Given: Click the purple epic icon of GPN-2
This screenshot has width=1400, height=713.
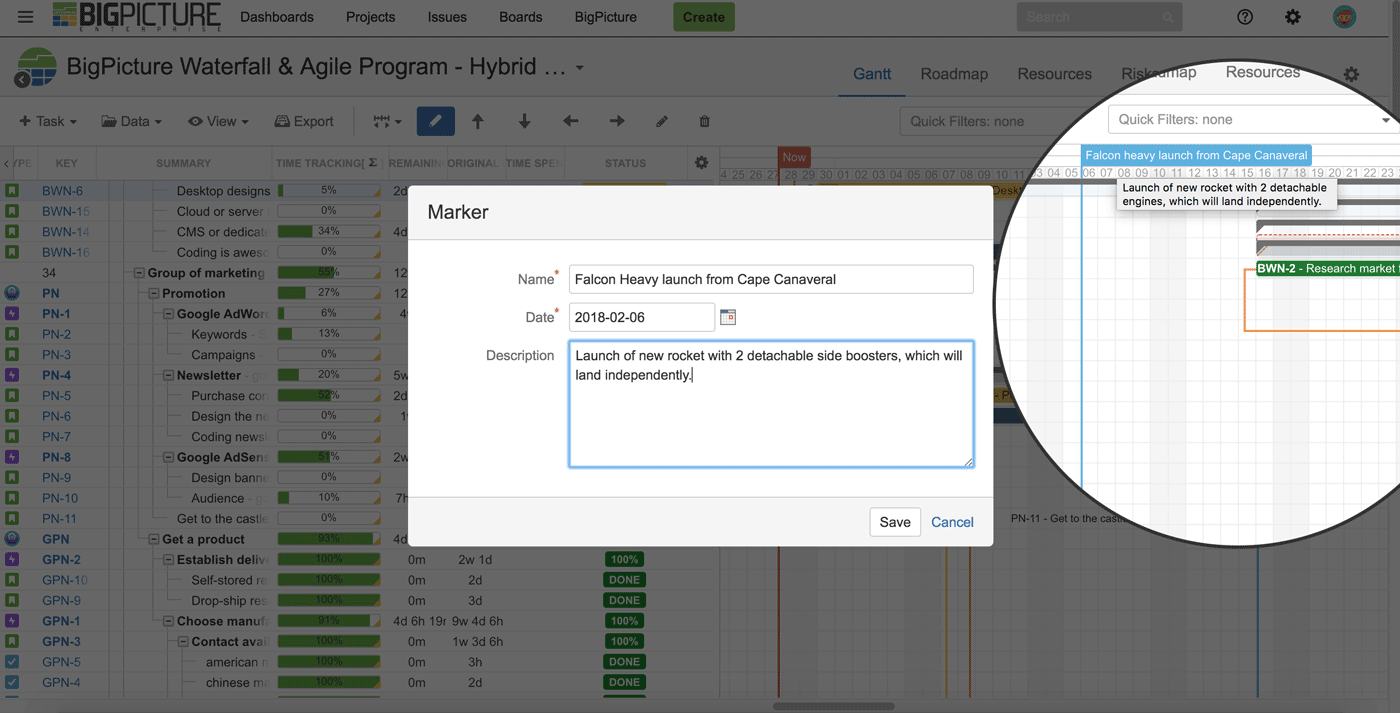Looking at the screenshot, I should pos(12,559).
